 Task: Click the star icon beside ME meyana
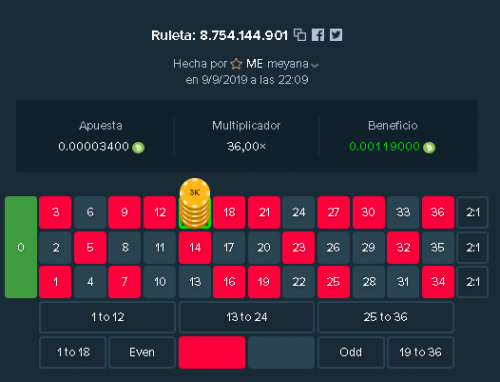[x=236, y=64]
